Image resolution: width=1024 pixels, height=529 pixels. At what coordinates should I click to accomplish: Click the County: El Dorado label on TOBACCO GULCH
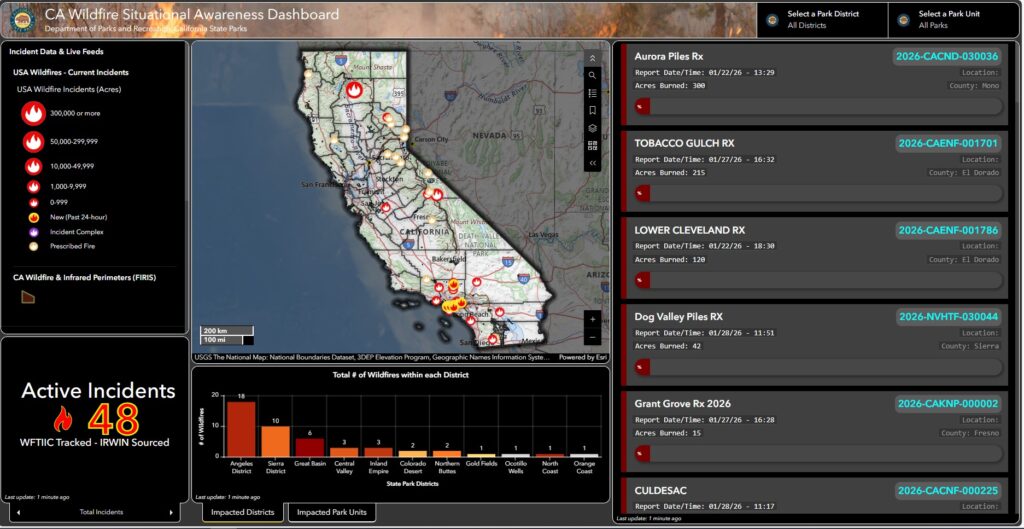[x=964, y=172]
